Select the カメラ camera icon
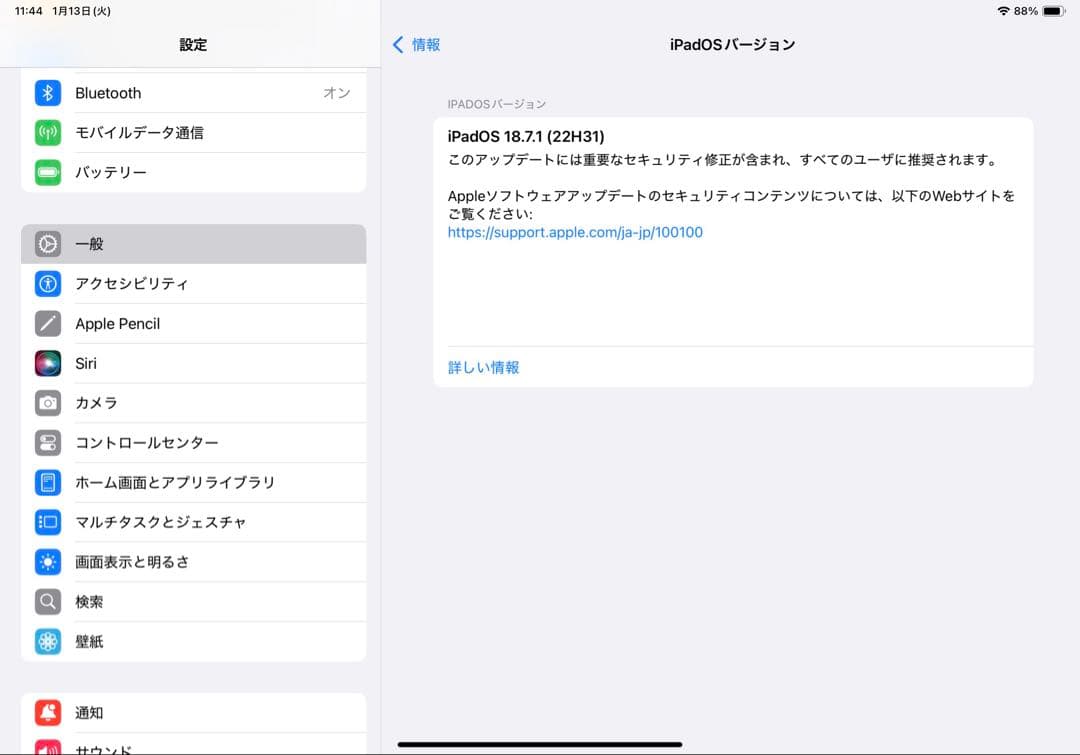This screenshot has height=755, width=1080. pyautogui.click(x=48, y=403)
